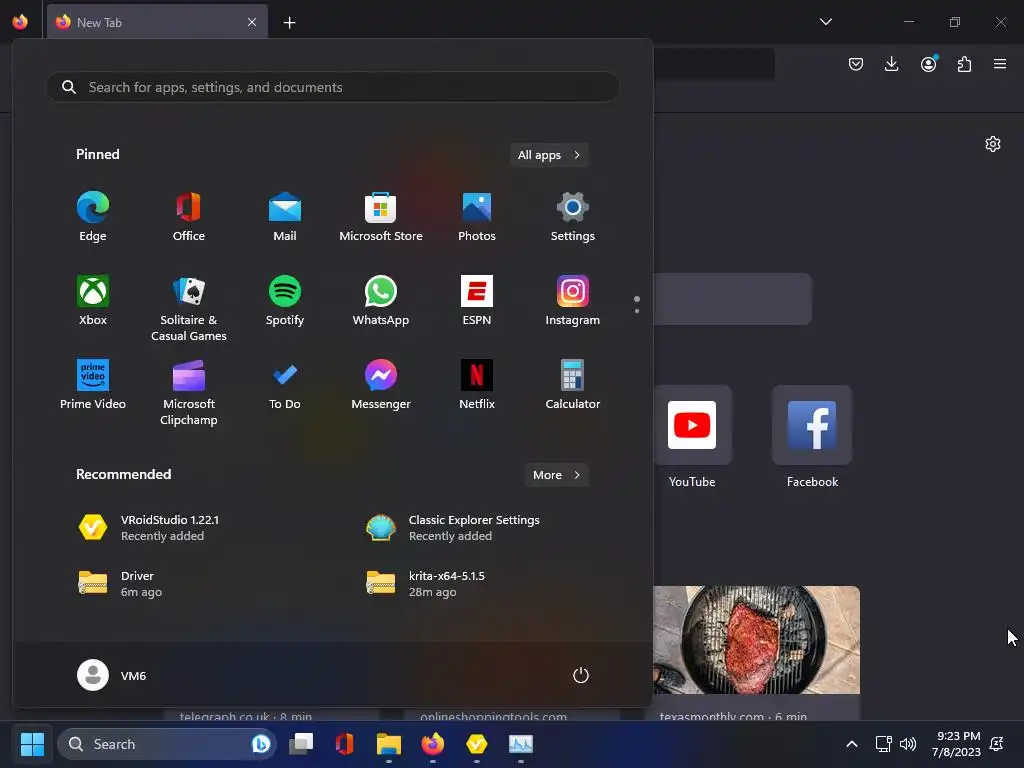Open the Office icon on the taskbar
Screen dimensions: 1024x768
coord(345,744)
